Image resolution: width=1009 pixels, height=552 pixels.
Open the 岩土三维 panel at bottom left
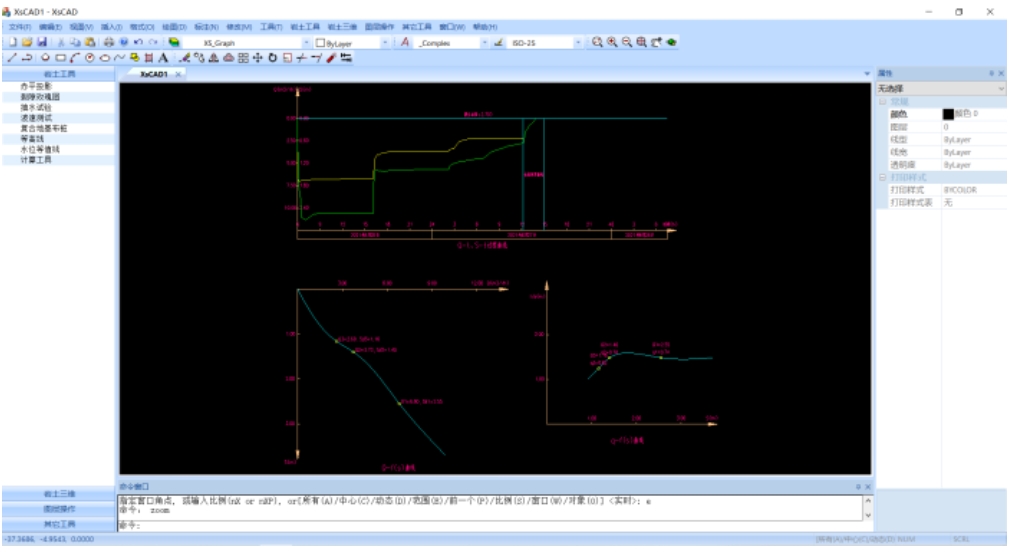point(59,494)
